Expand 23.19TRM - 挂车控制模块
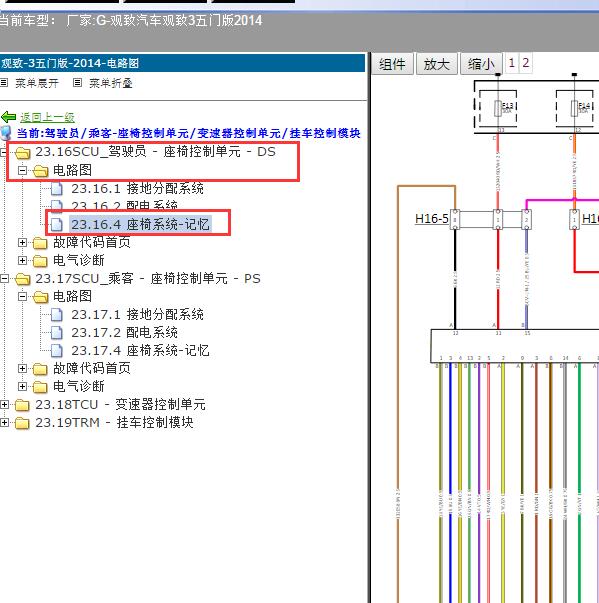The image size is (599, 603). point(4,422)
